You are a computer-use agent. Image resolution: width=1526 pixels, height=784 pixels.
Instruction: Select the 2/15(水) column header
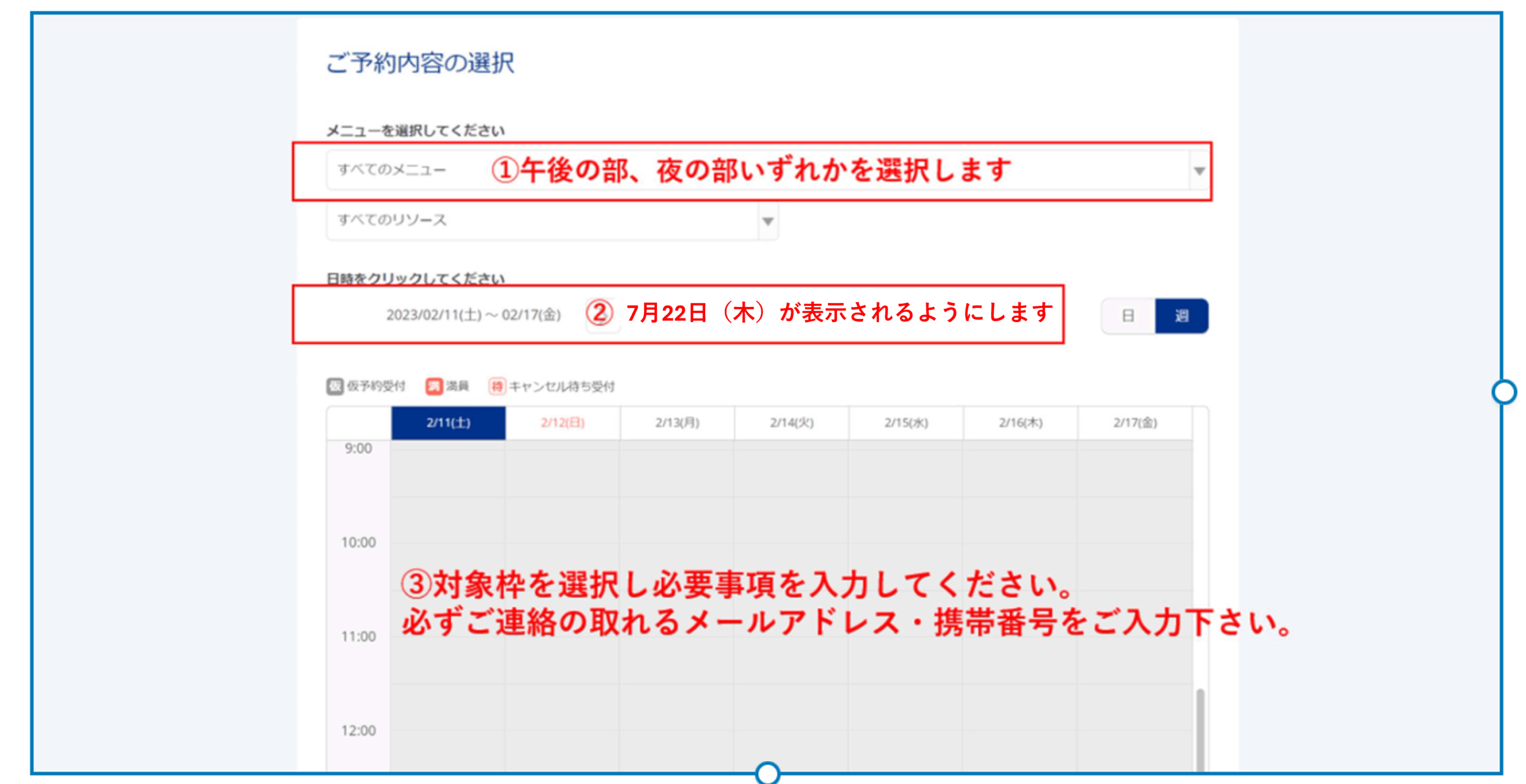tap(906, 423)
